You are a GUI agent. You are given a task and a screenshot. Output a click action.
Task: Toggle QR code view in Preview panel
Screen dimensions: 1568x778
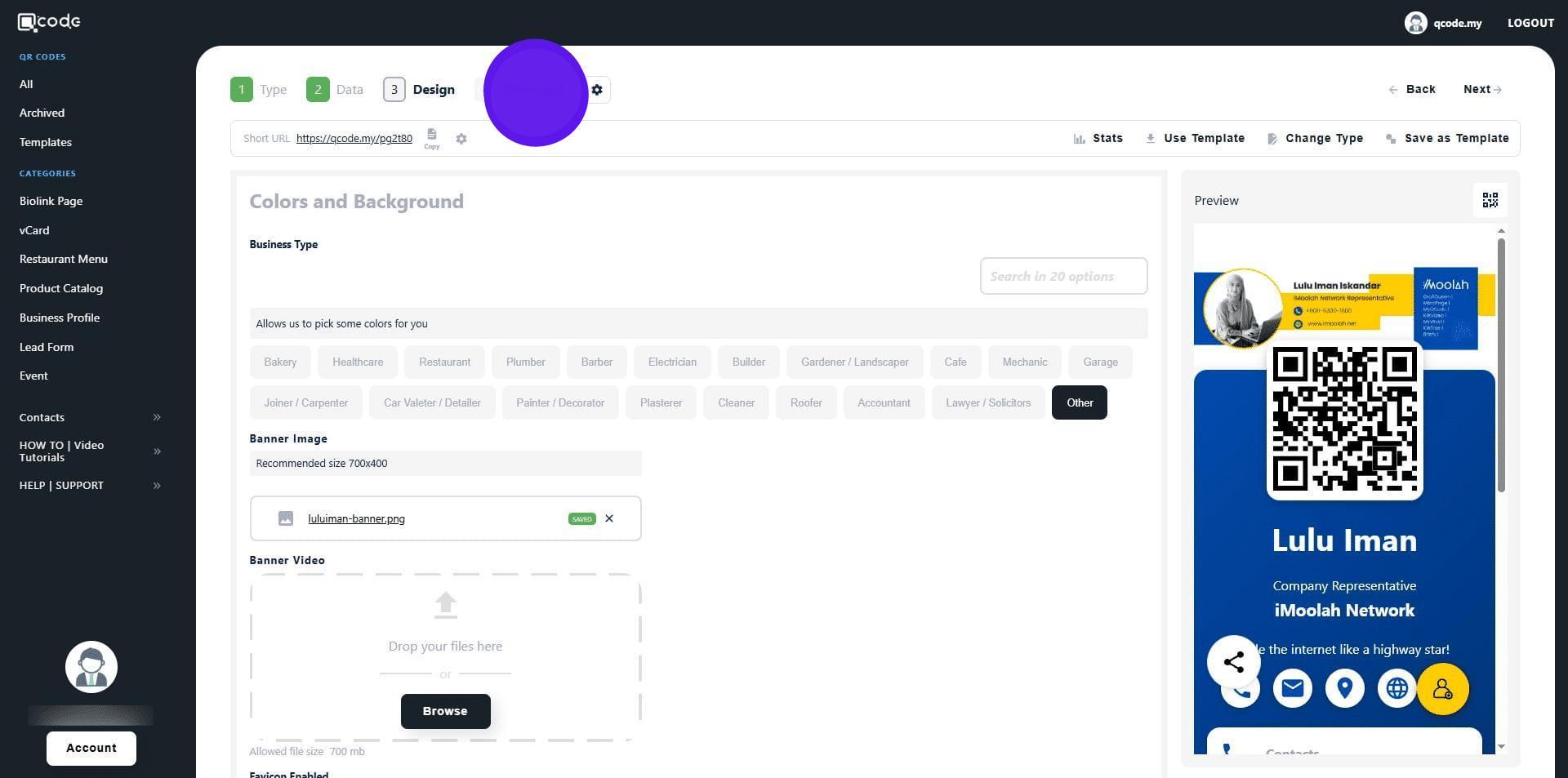coord(1490,200)
